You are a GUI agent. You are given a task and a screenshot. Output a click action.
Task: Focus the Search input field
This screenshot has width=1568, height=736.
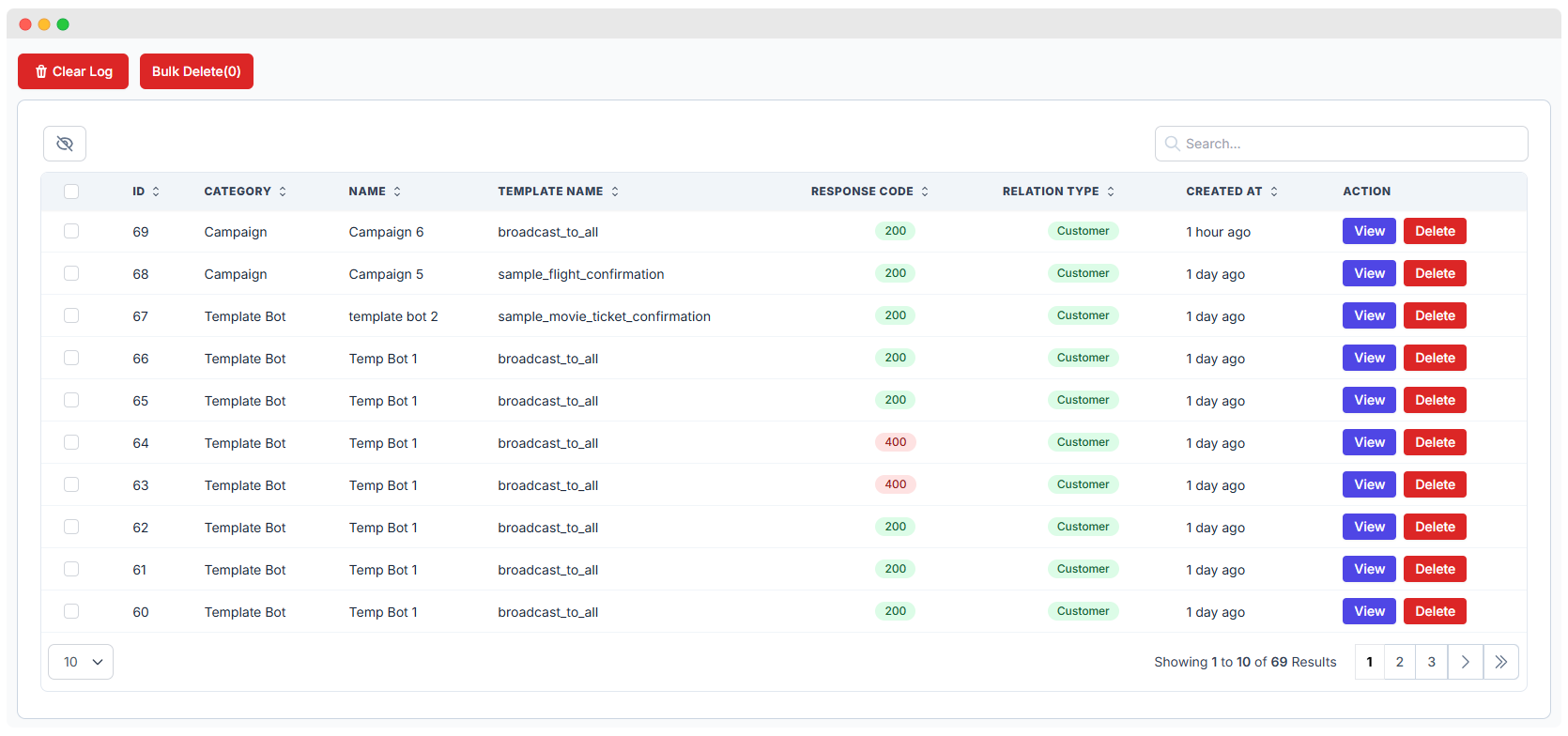pos(1341,144)
